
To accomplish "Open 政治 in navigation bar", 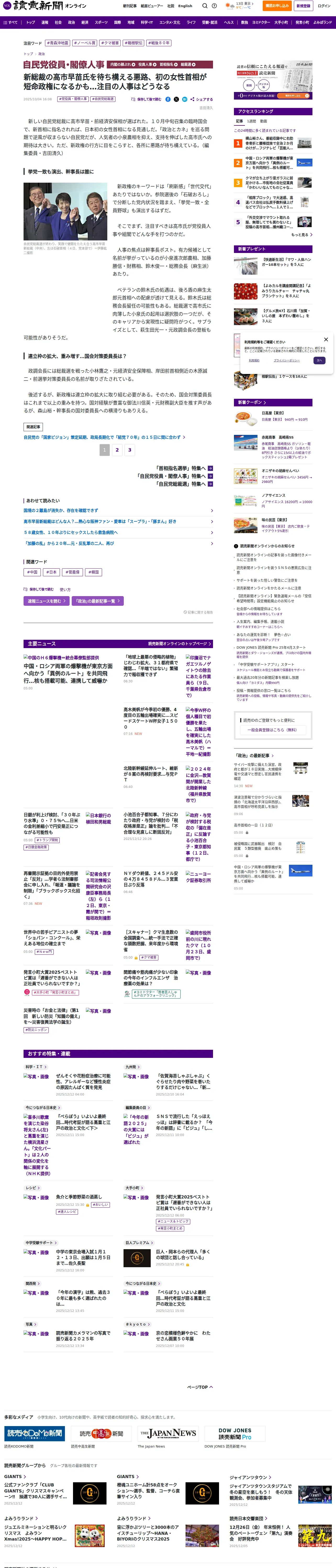I will pyautogui.click(x=71, y=22).
